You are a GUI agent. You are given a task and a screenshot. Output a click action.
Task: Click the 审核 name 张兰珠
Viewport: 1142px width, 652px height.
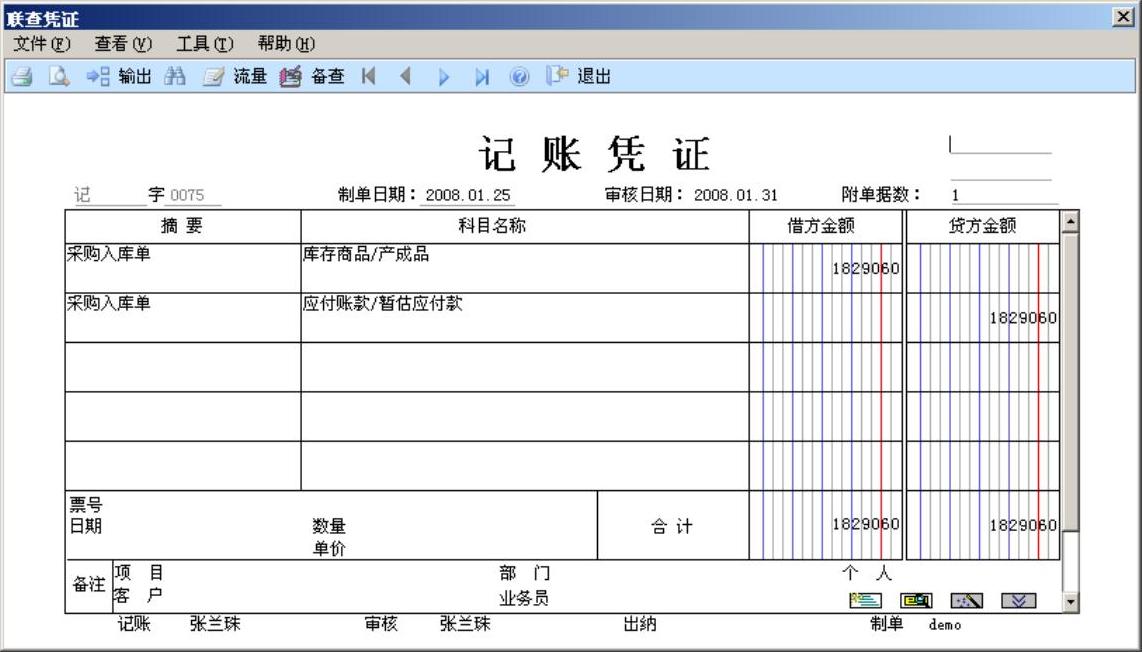pos(465,624)
